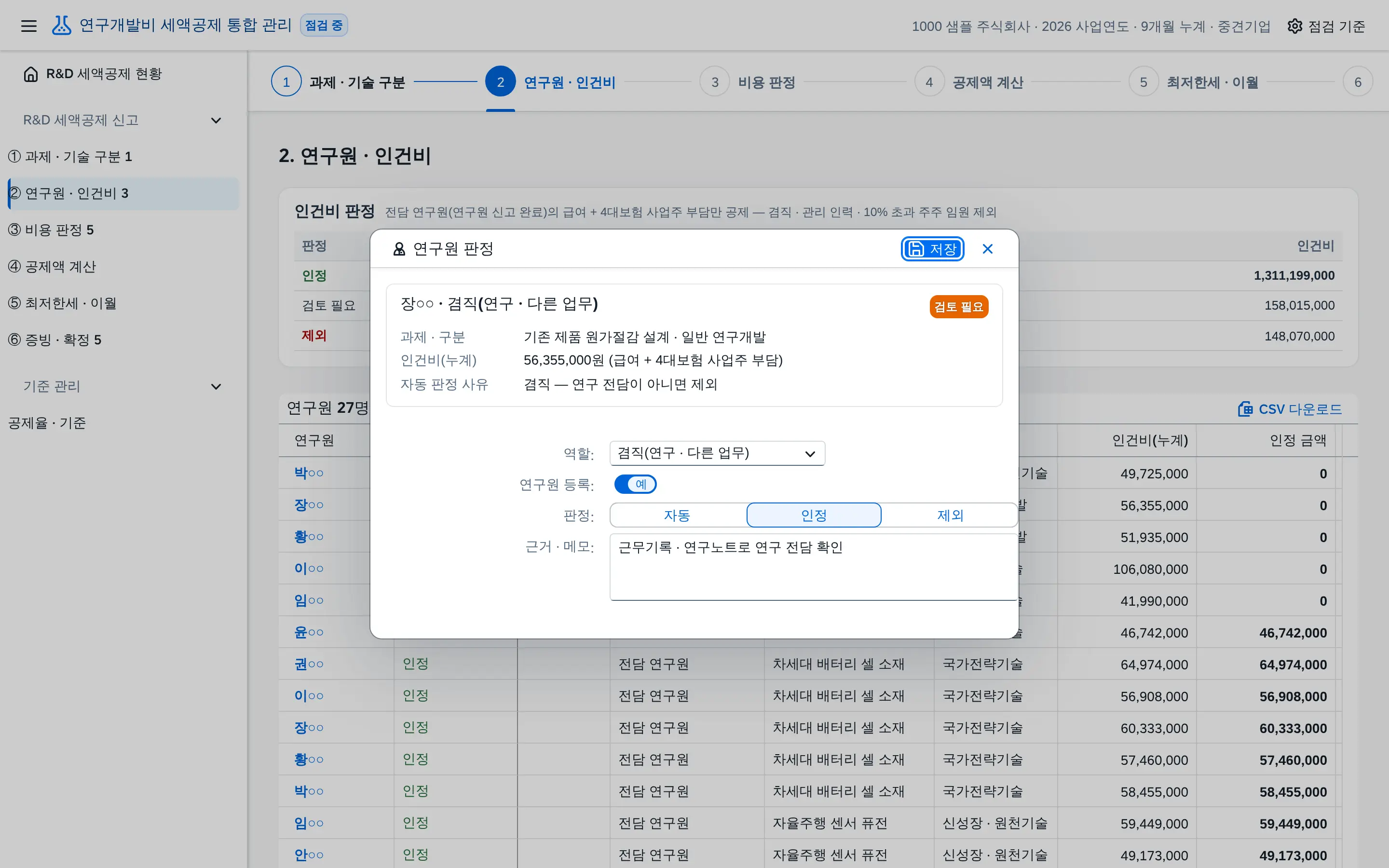Toggle the 연구원 등록 switch
Screen dimensions: 1389x868
coord(635,485)
